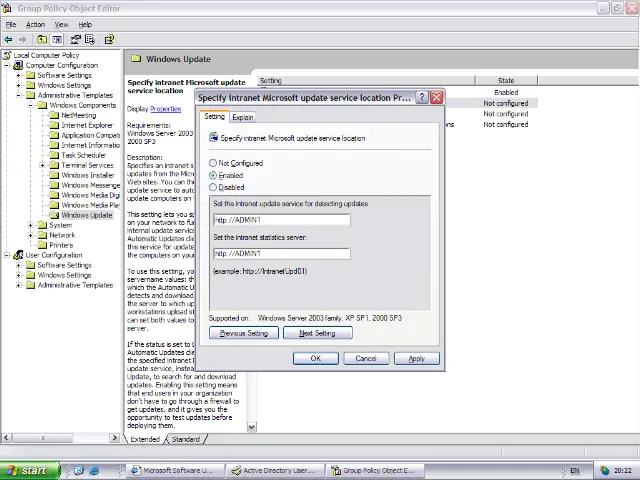
Task: Expand Software Settings under Computer Configuration
Action: [x=18, y=75]
